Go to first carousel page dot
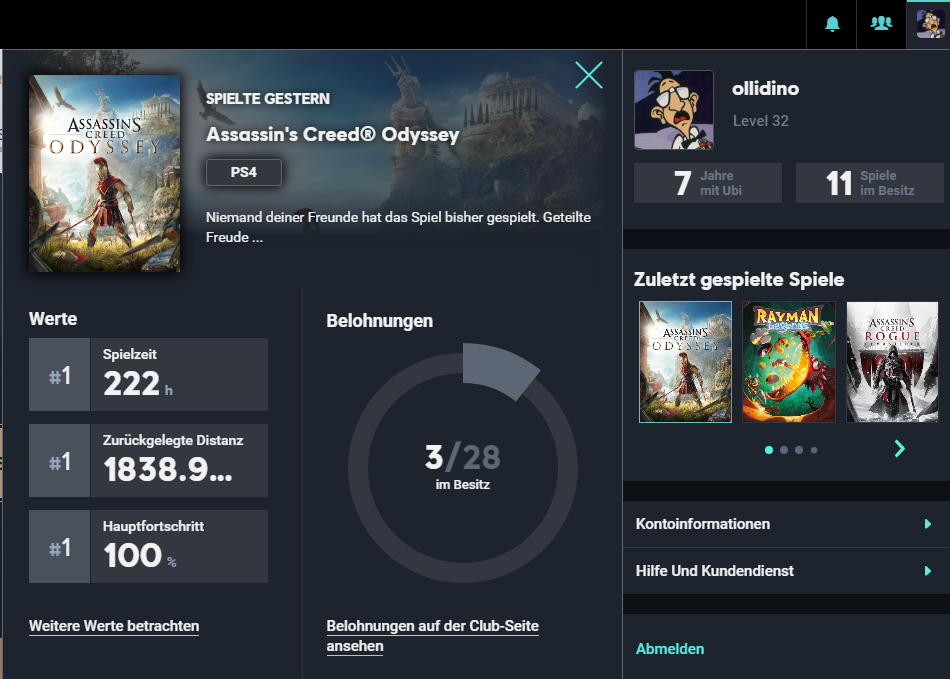950x679 pixels. point(769,450)
